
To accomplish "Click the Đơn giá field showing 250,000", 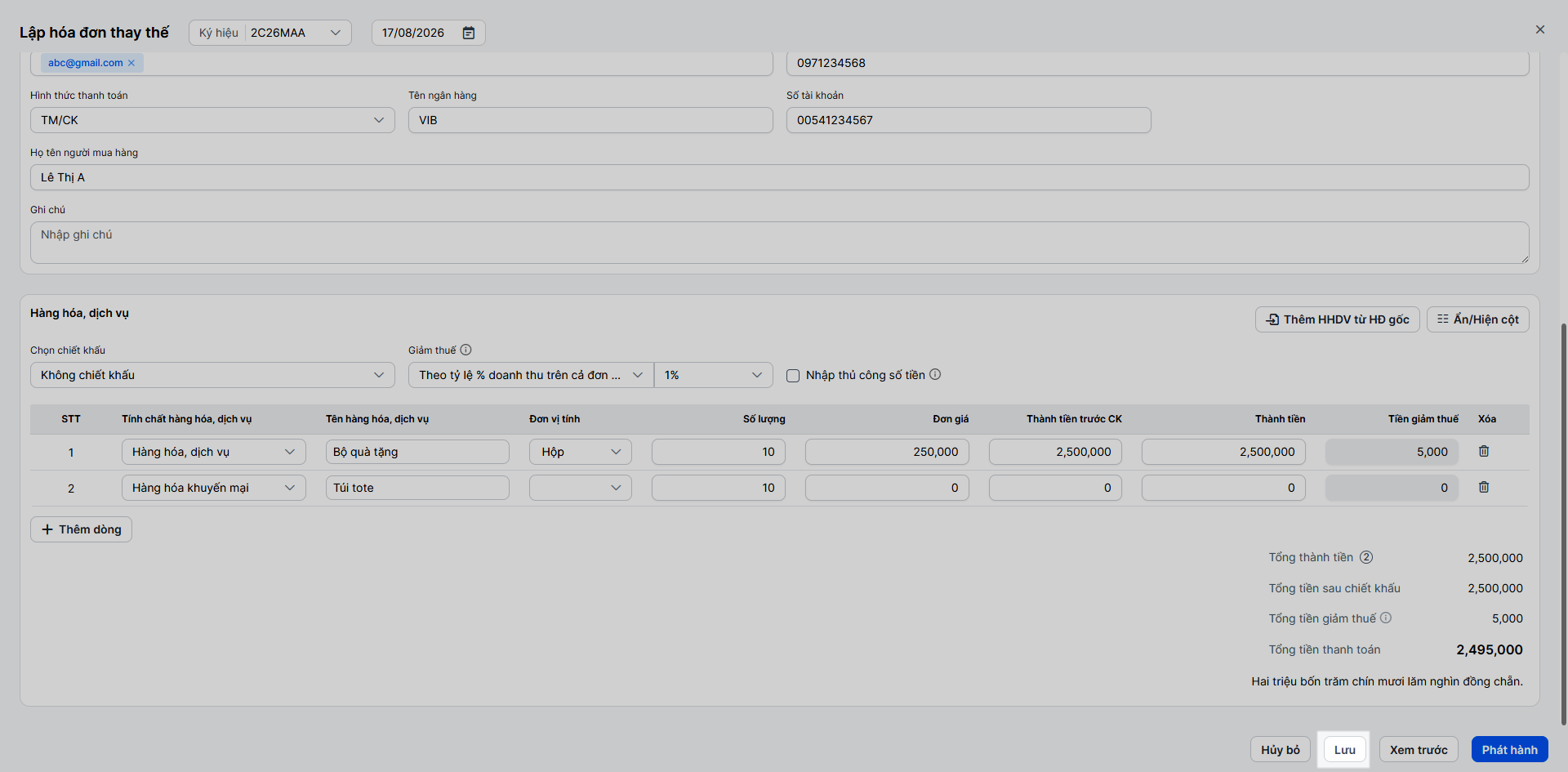I will [x=887, y=452].
